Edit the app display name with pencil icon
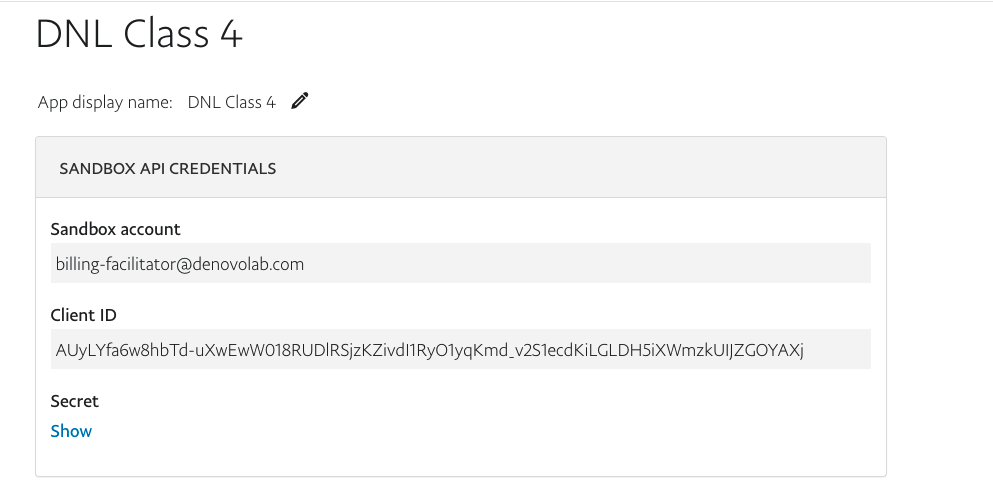This screenshot has height=481, width=993. click(300, 101)
